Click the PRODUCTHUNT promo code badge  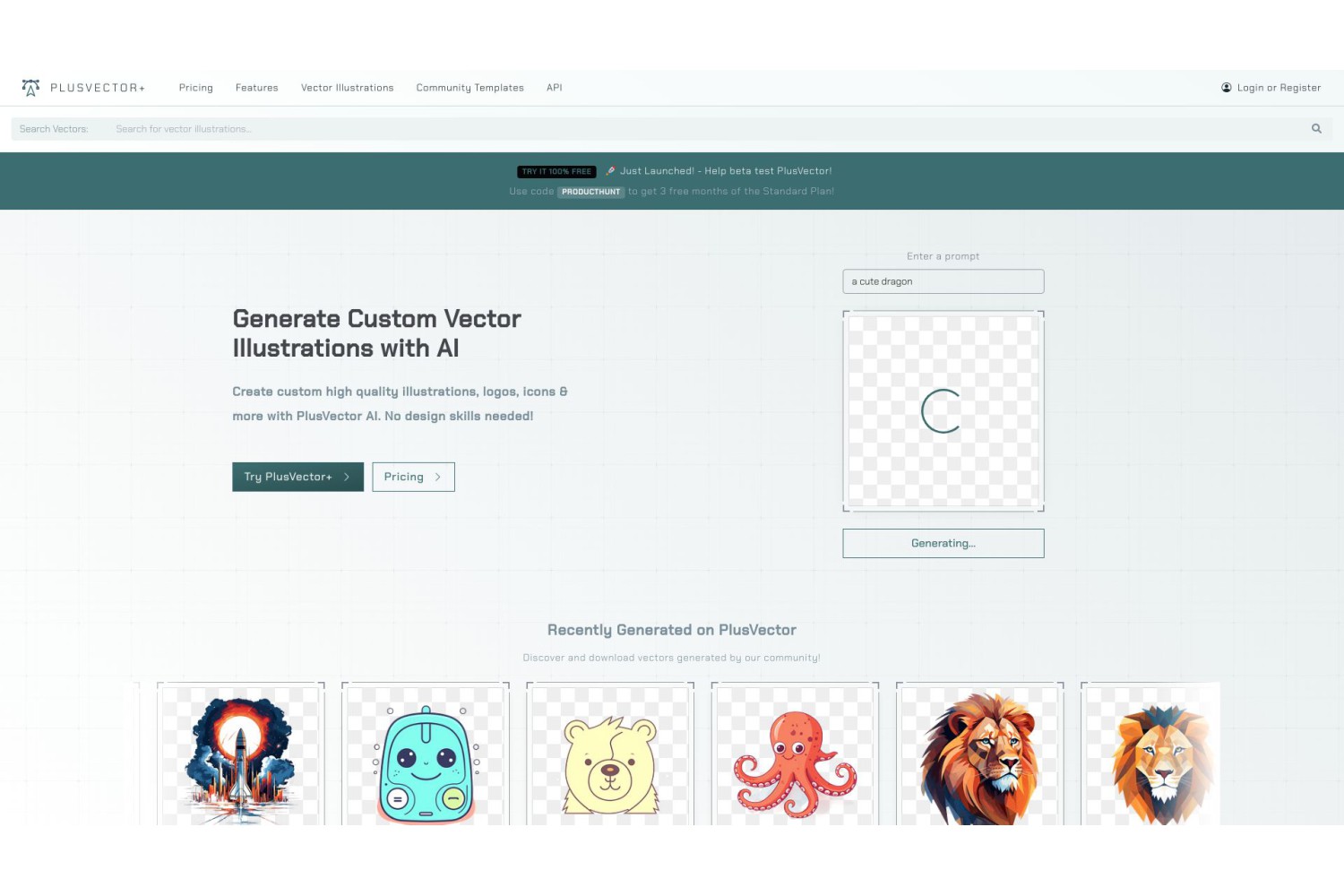pyautogui.click(x=590, y=192)
